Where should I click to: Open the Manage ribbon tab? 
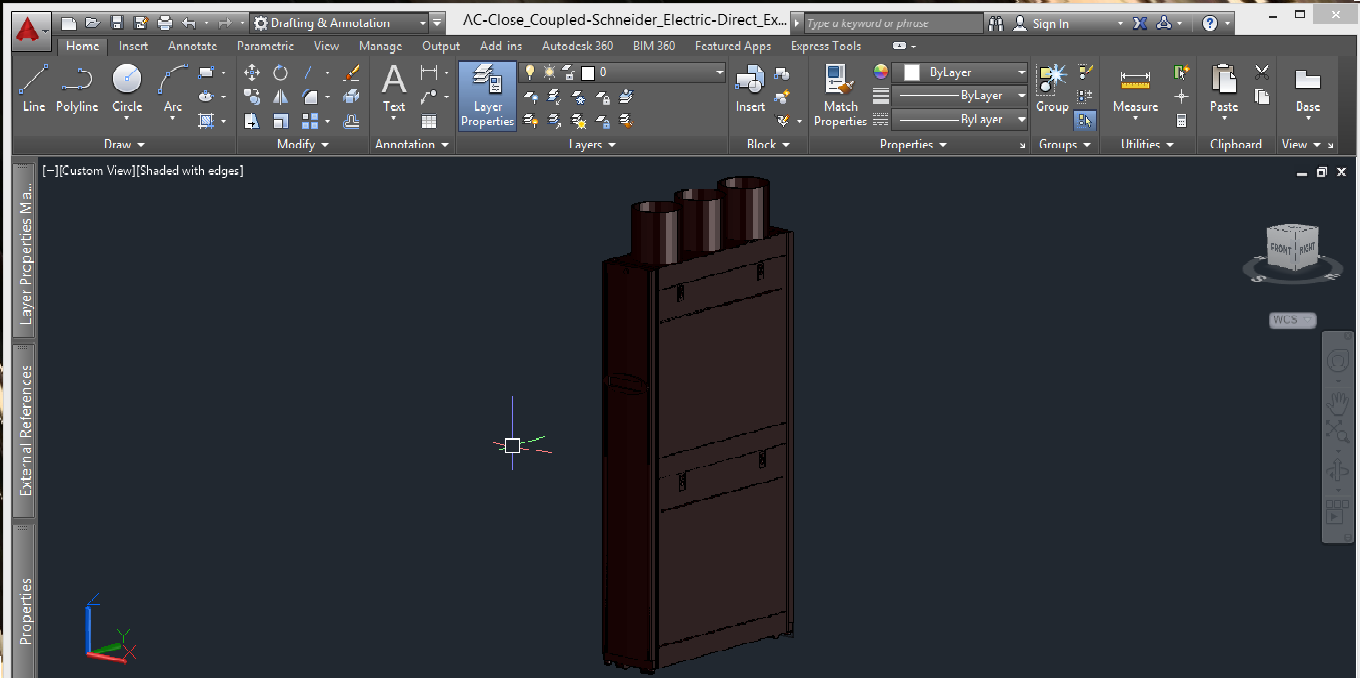[380, 46]
